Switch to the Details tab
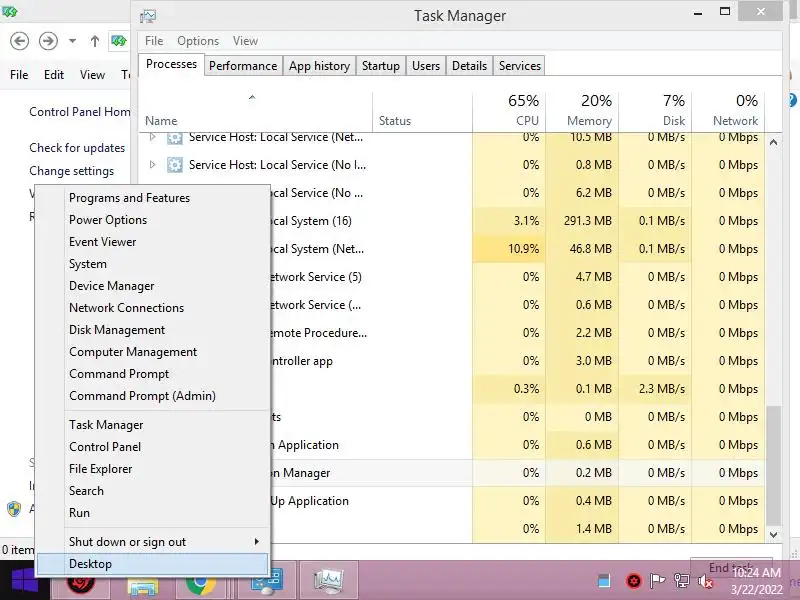800x600 pixels. pyautogui.click(x=469, y=66)
